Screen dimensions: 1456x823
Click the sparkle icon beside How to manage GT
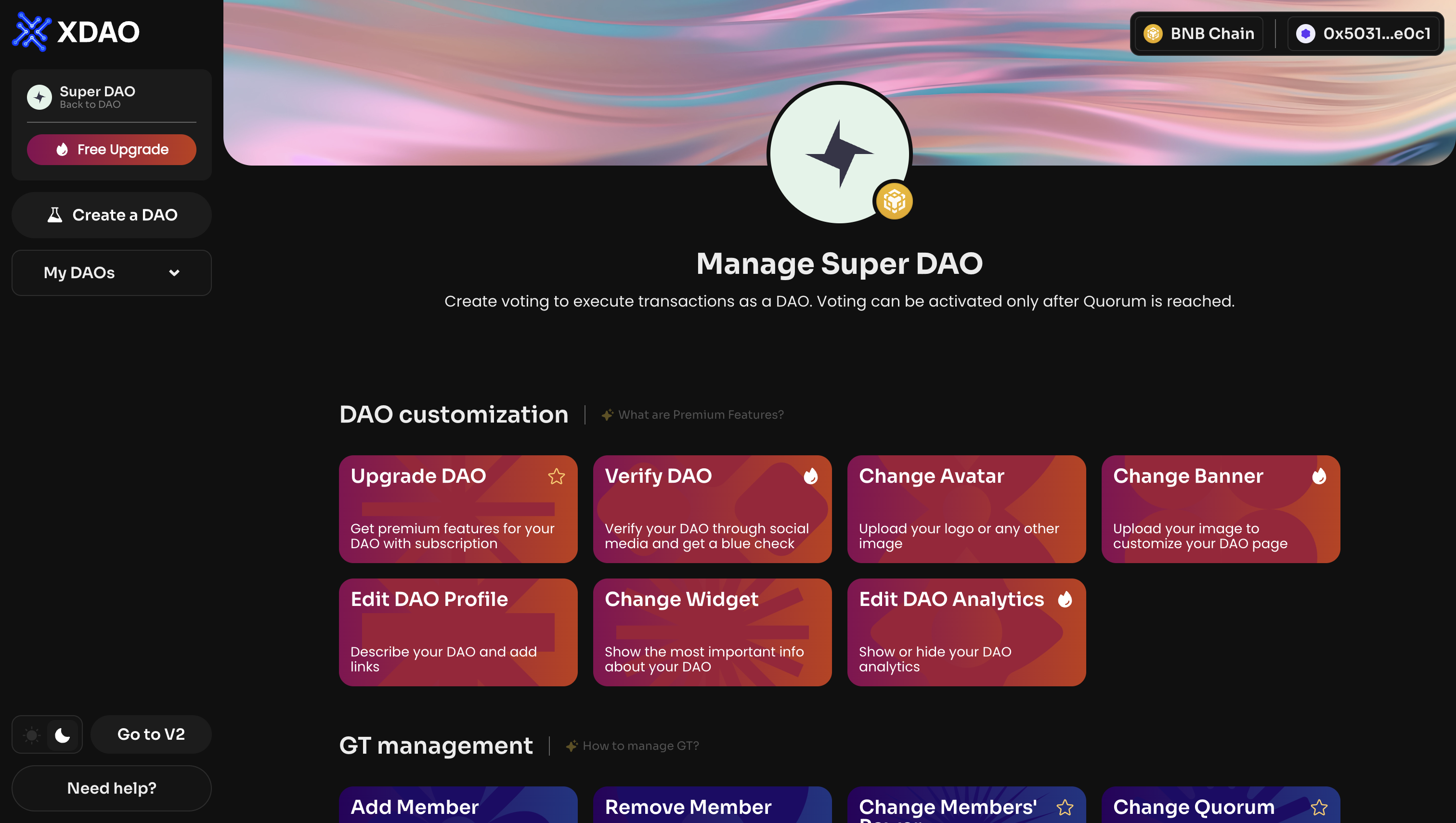[x=572, y=746]
